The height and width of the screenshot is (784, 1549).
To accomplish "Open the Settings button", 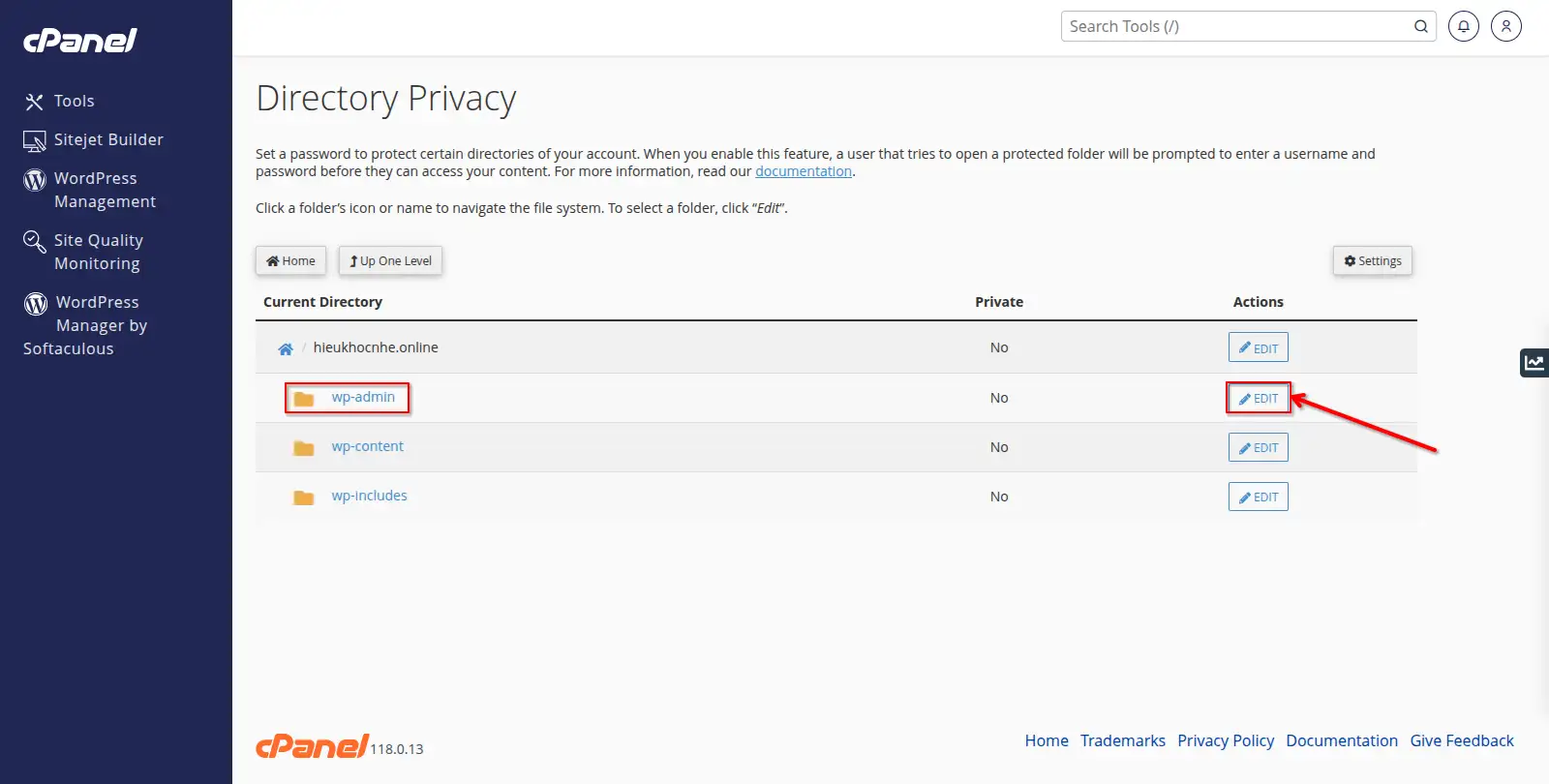I will point(1373,260).
